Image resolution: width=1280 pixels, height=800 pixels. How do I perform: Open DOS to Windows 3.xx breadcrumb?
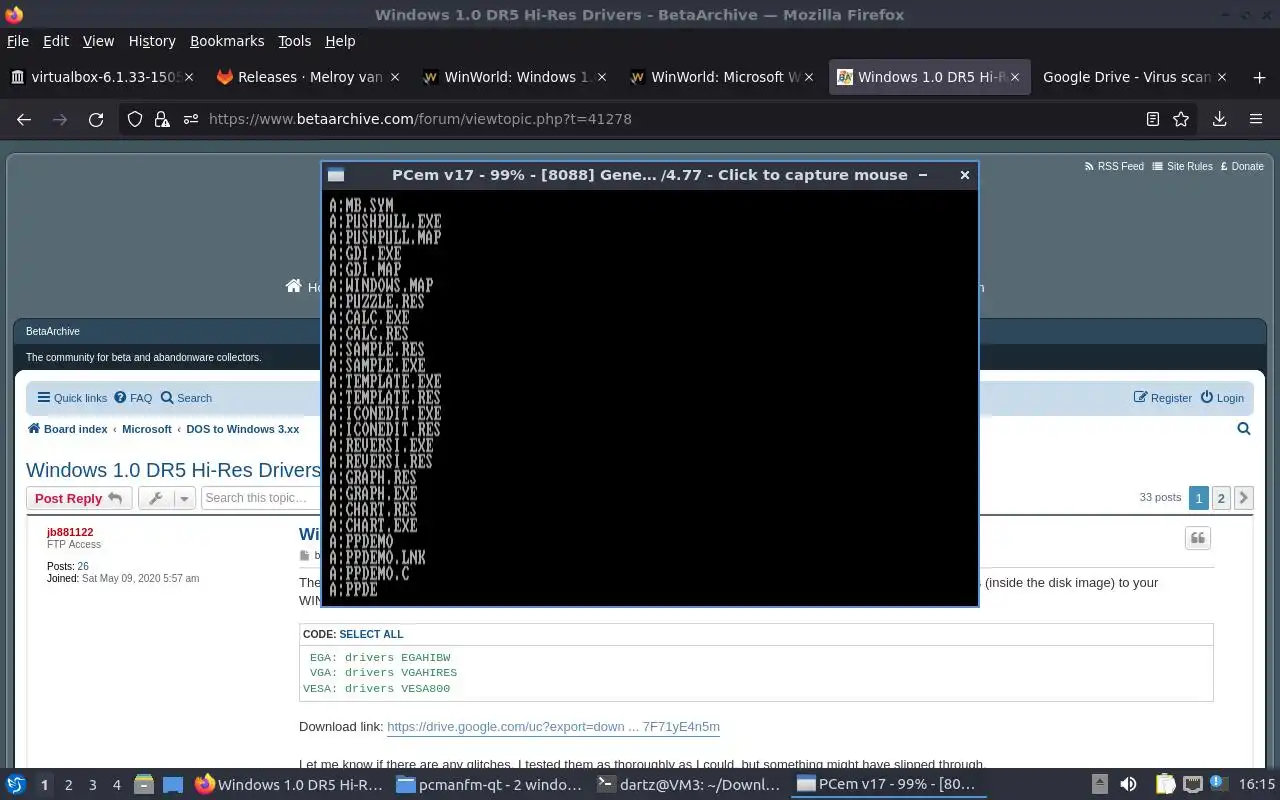coord(243,429)
